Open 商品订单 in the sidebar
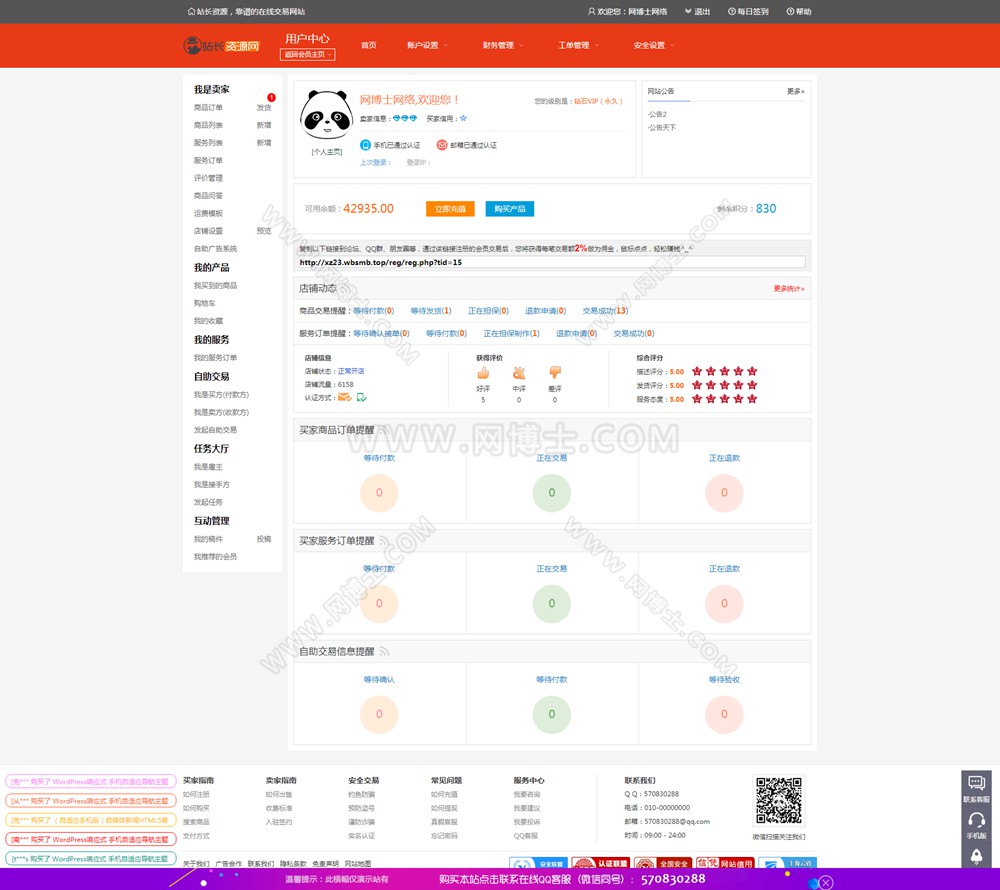The height and width of the screenshot is (890, 1000). (x=209, y=108)
